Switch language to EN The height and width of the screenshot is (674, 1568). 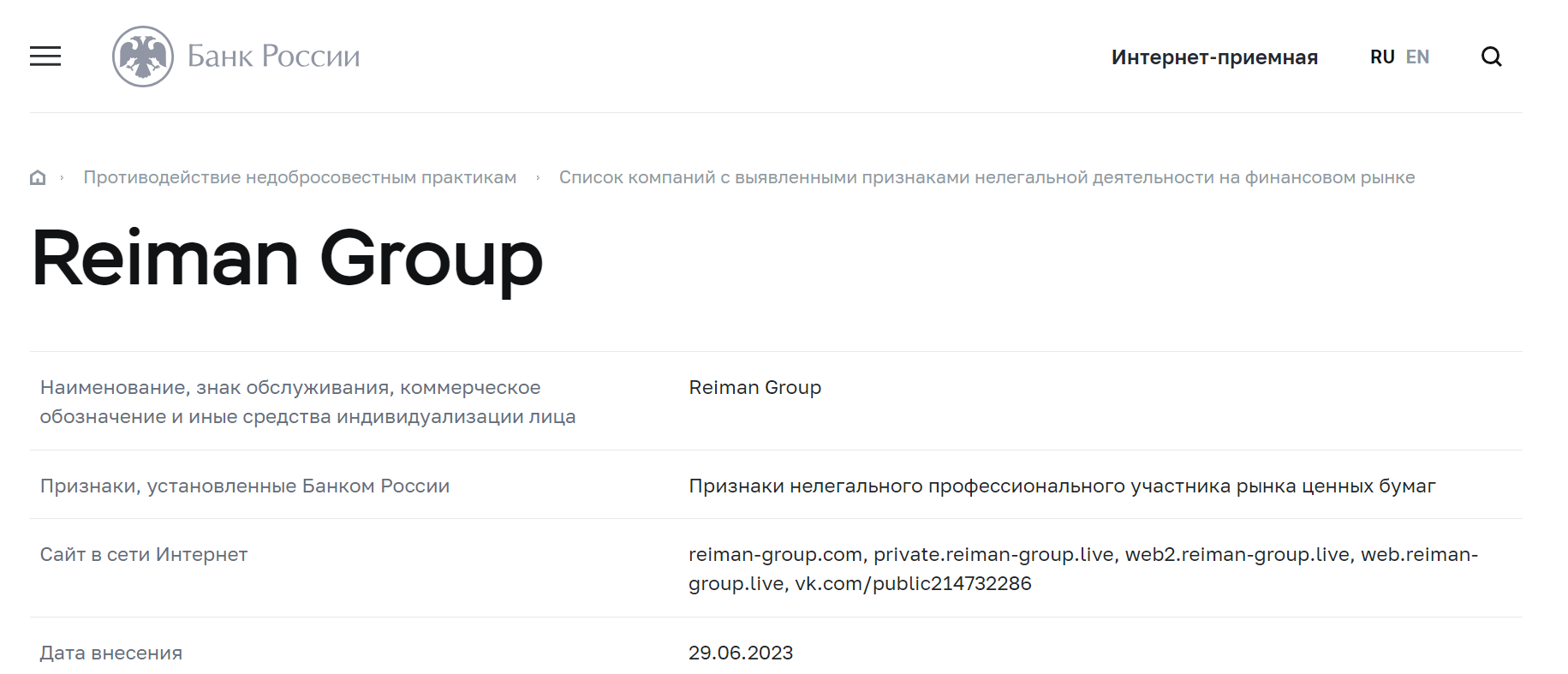[1417, 57]
